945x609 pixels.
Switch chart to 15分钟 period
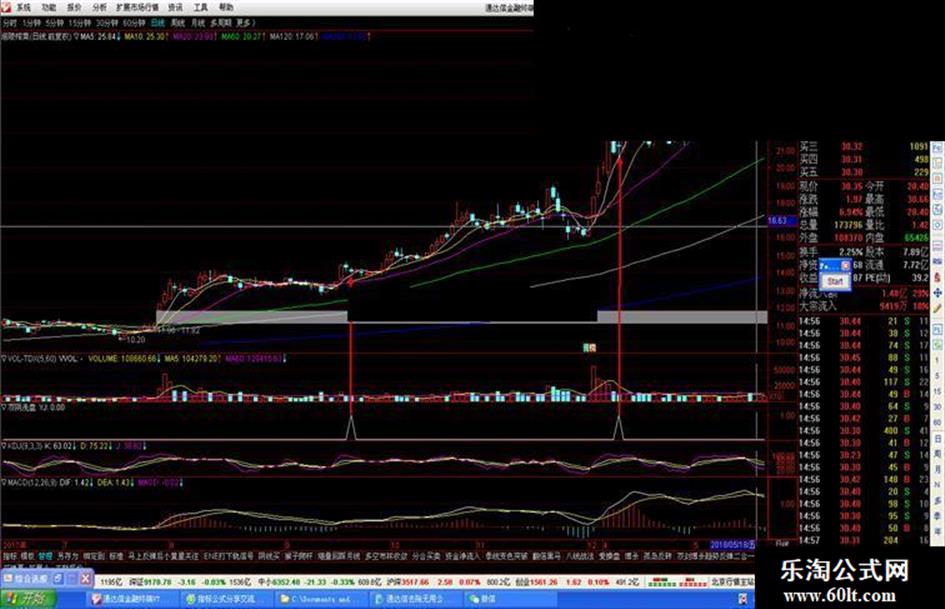79,23
